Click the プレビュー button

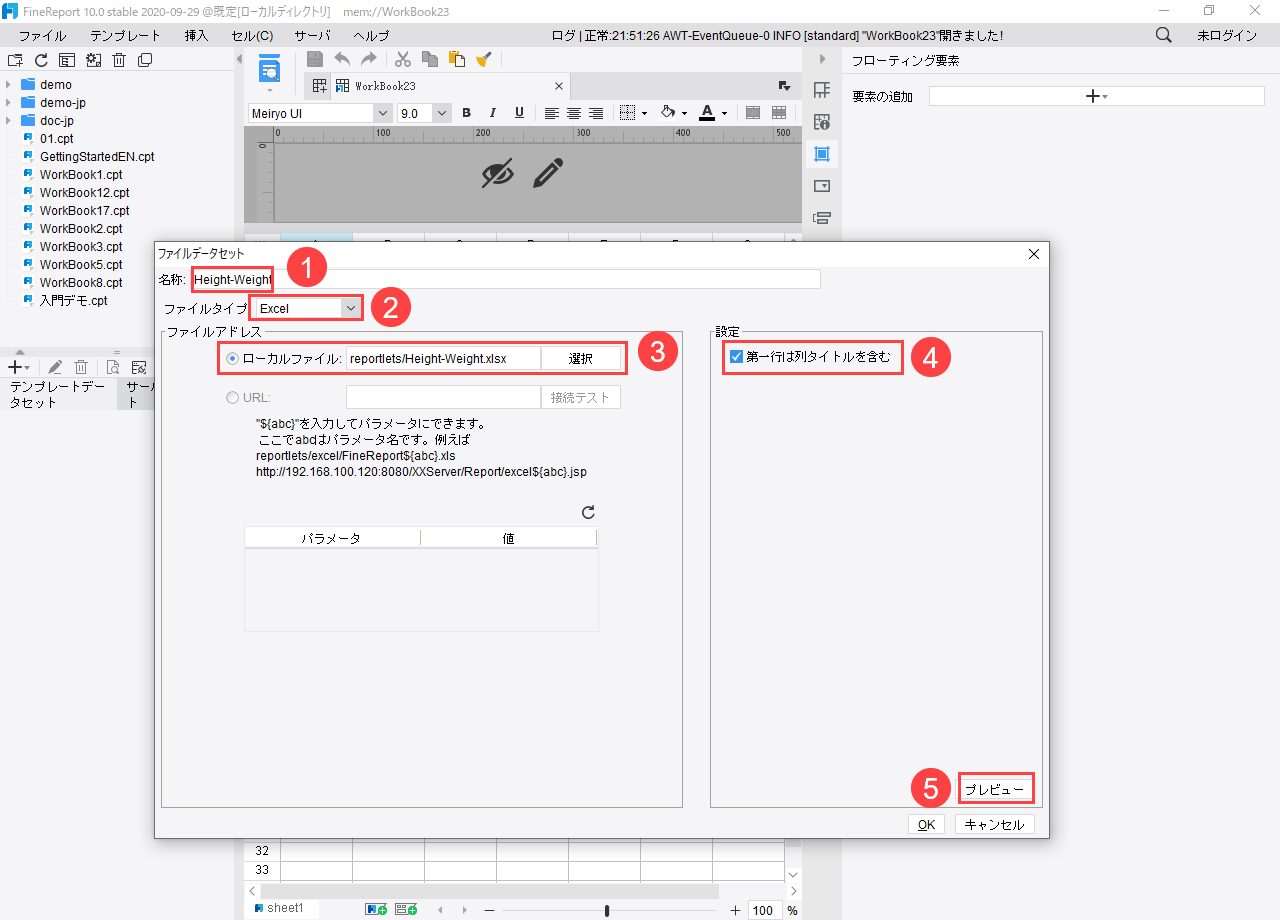click(995, 789)
